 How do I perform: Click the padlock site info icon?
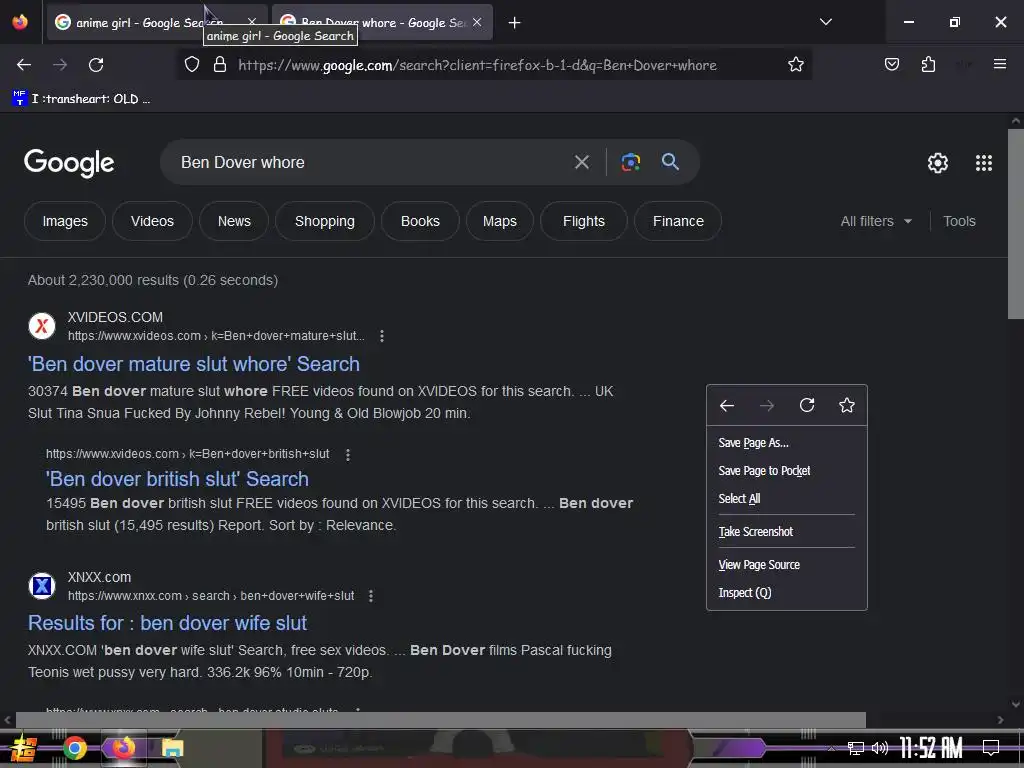(220, 65)
